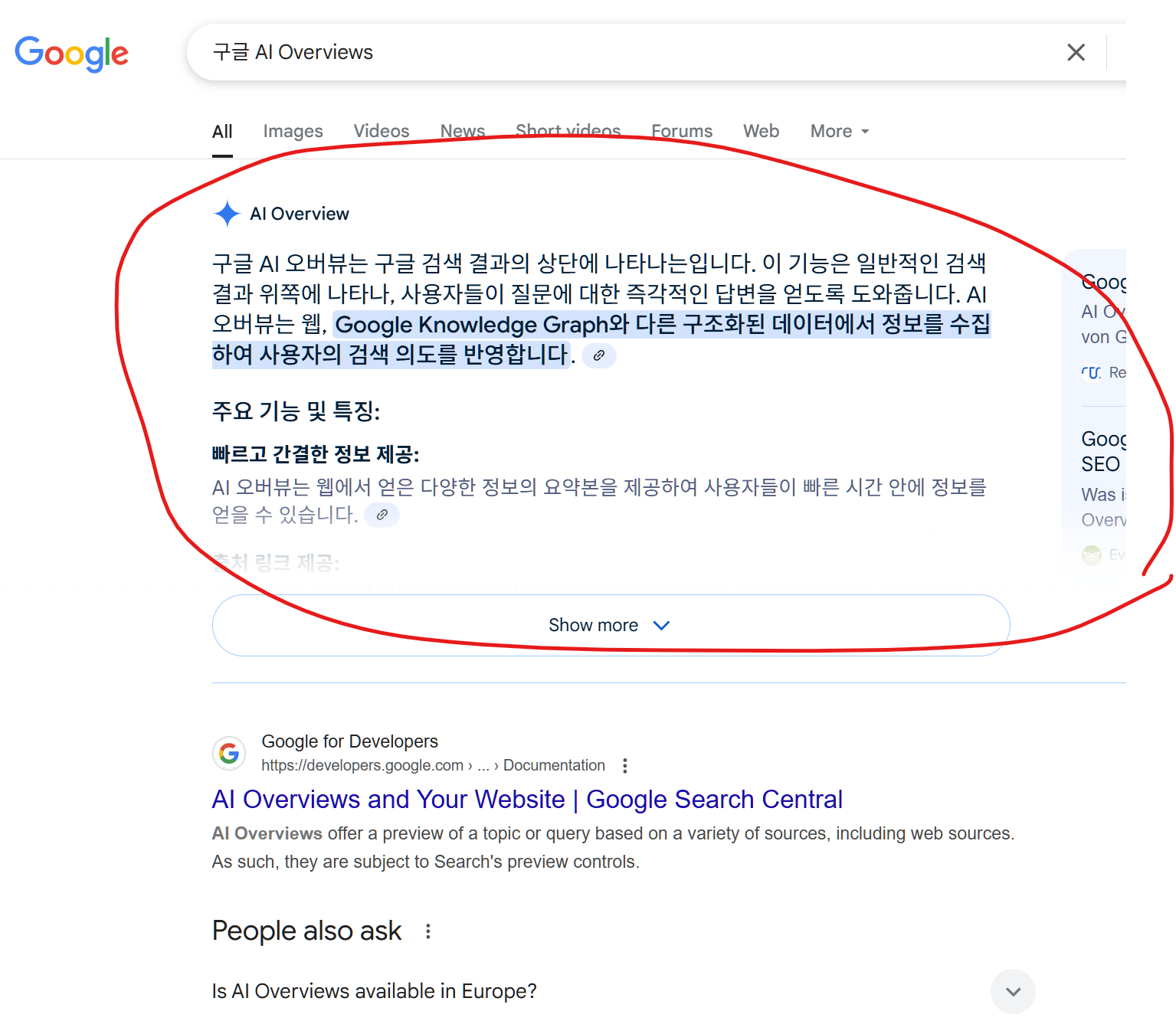1176x1021 pixels.
Task: Switch to the Videos tab
Action: [382, 132]
